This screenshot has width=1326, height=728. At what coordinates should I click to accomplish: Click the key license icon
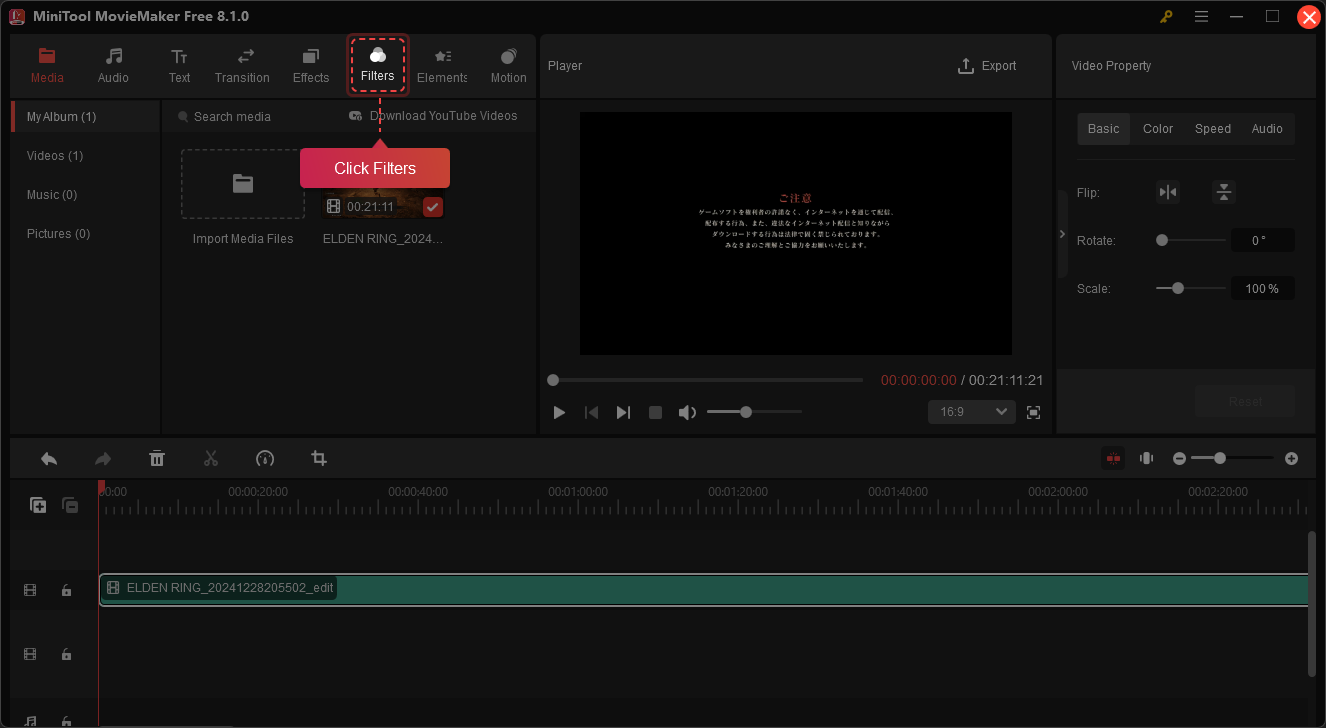point(1166,16)
